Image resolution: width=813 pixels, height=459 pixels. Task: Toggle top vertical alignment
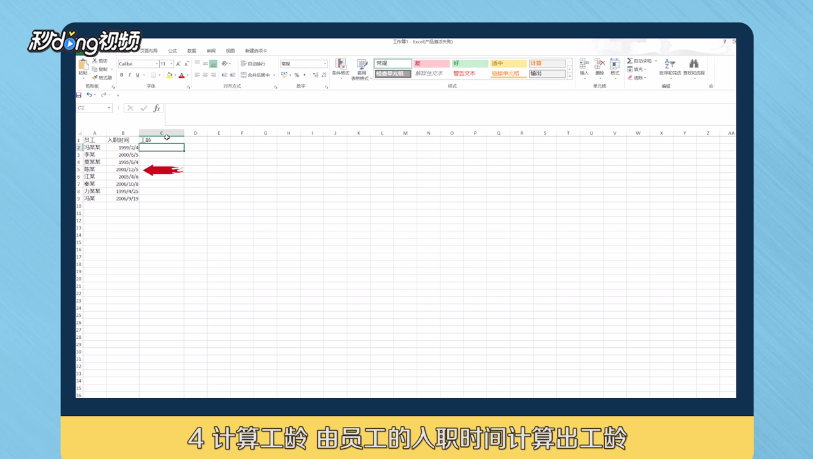coord(198,63)
